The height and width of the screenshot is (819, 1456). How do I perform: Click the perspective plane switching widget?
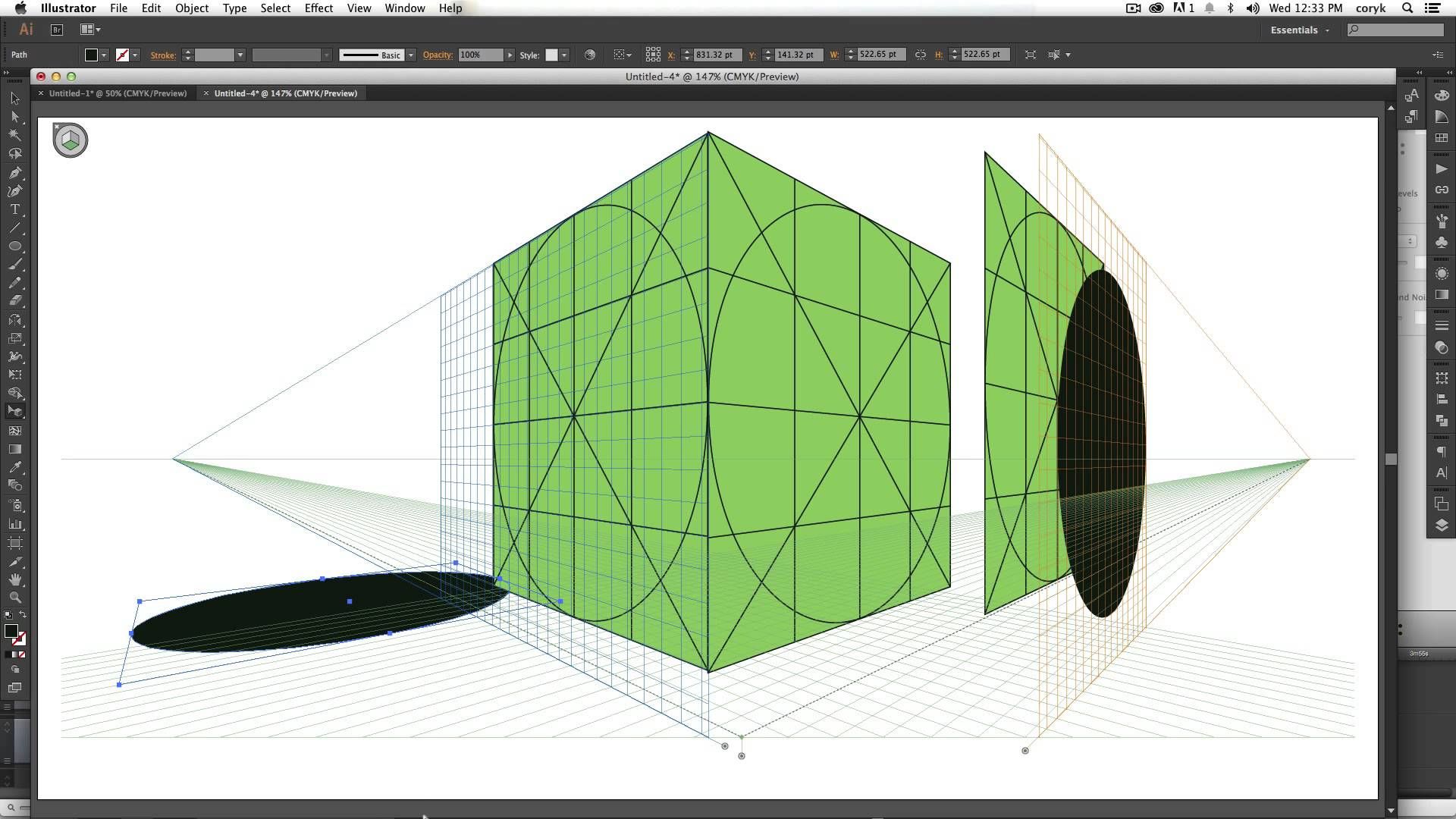(x=71, y=140)
